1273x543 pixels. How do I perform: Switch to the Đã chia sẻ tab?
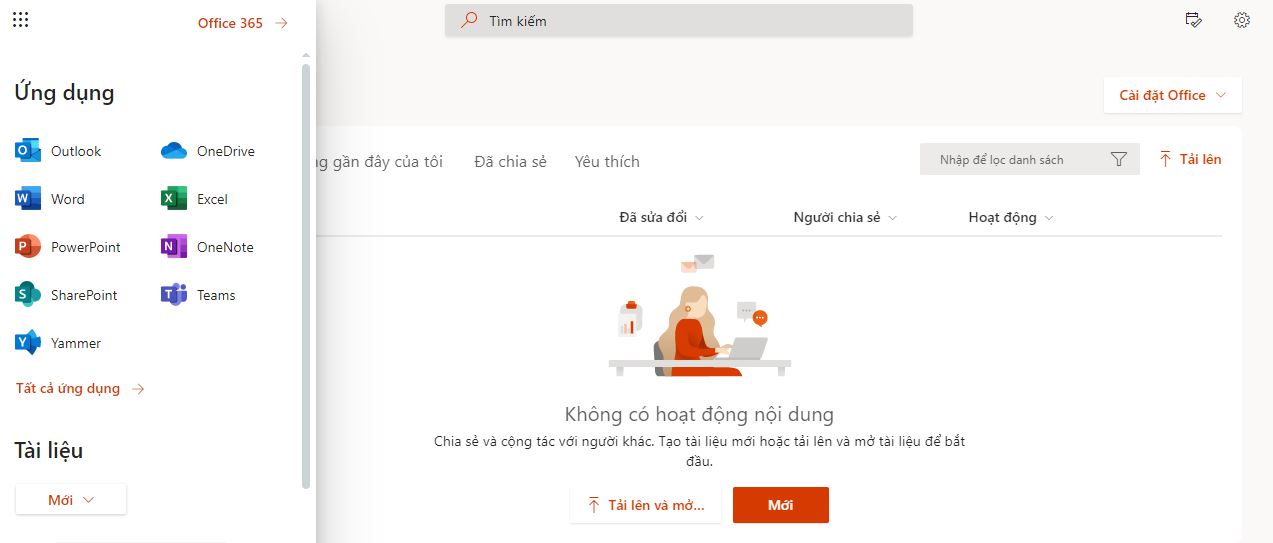(x=510, y=162)
